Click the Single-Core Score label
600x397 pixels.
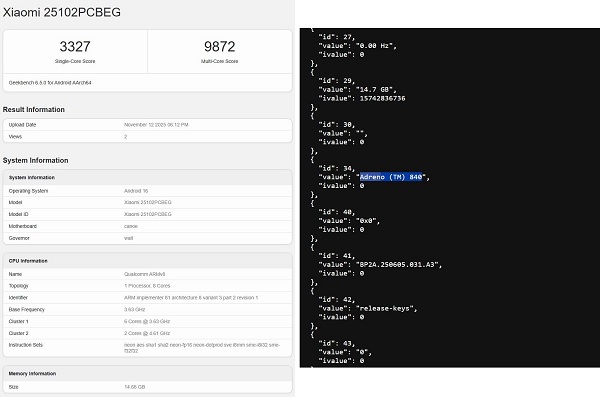coord(75,61)
